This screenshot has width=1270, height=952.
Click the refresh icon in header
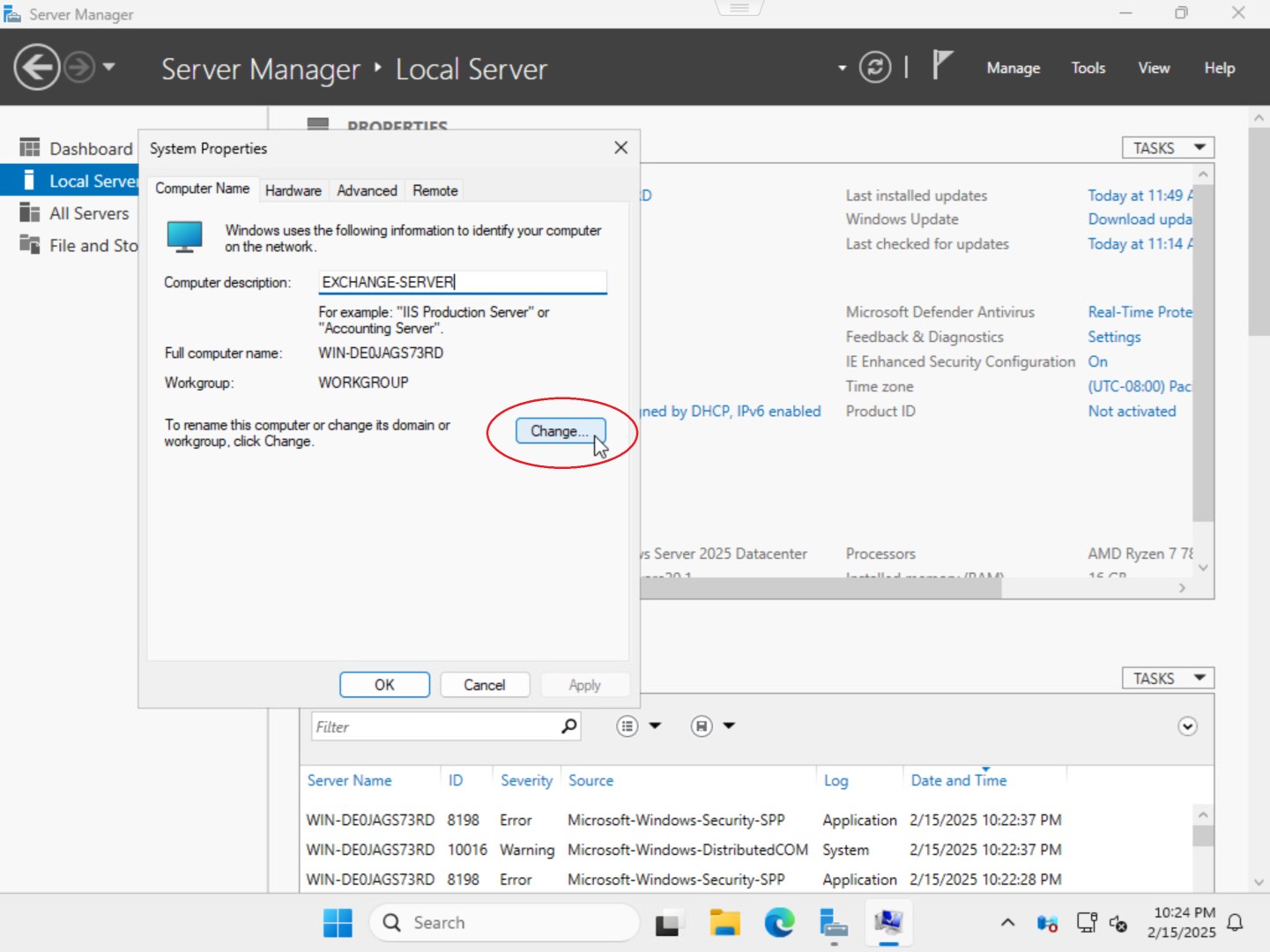pyautogui.click(x=875, y=68)
